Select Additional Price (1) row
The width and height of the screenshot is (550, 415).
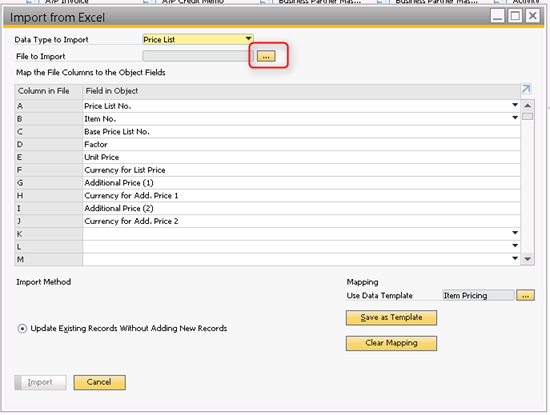[x=301, y=183]
